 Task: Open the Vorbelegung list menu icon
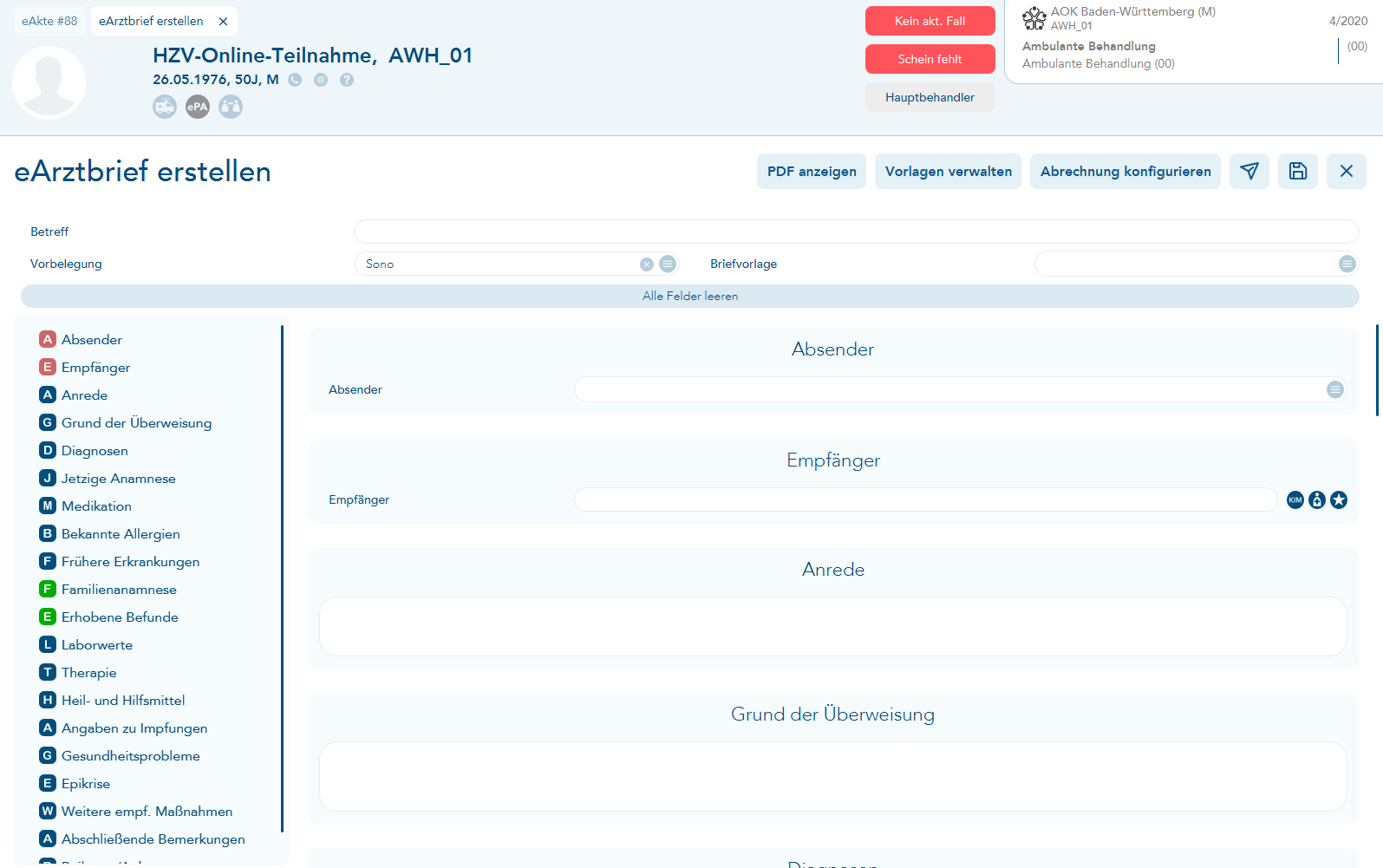tap(668, 264)
